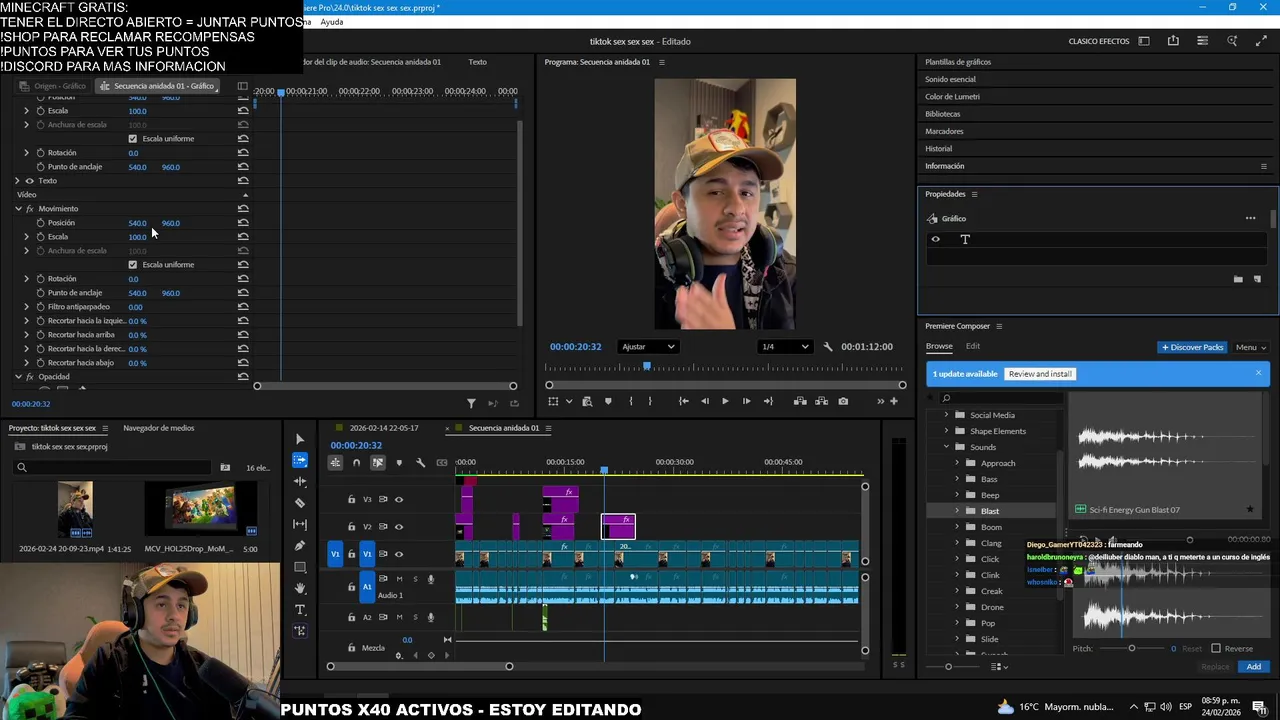Screen dimensions: 1280x720
Task: Select the Track Select Forward tool
Action: click(300, 460)
